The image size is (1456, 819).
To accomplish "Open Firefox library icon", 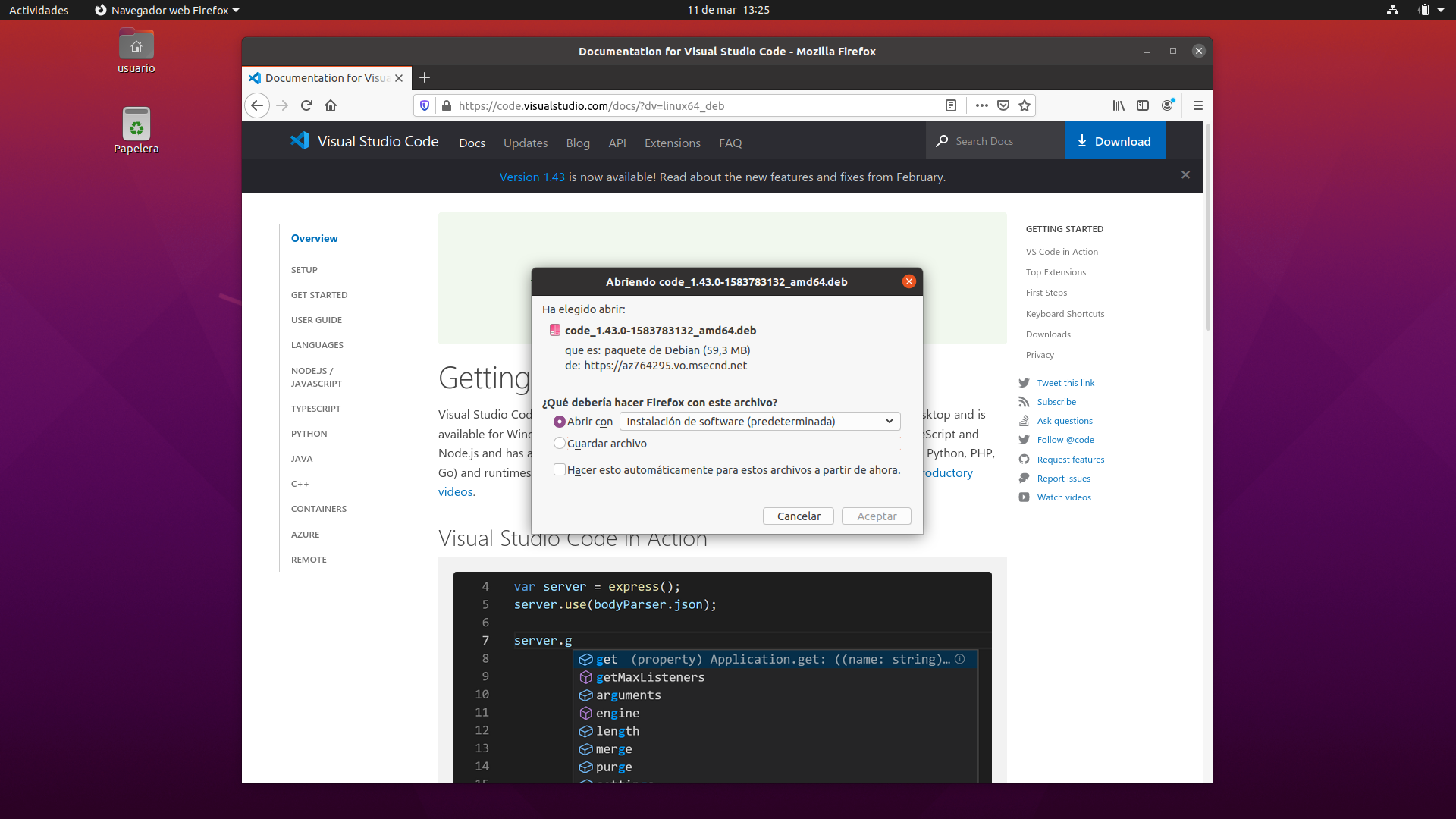I will (x=1119, y=105).
